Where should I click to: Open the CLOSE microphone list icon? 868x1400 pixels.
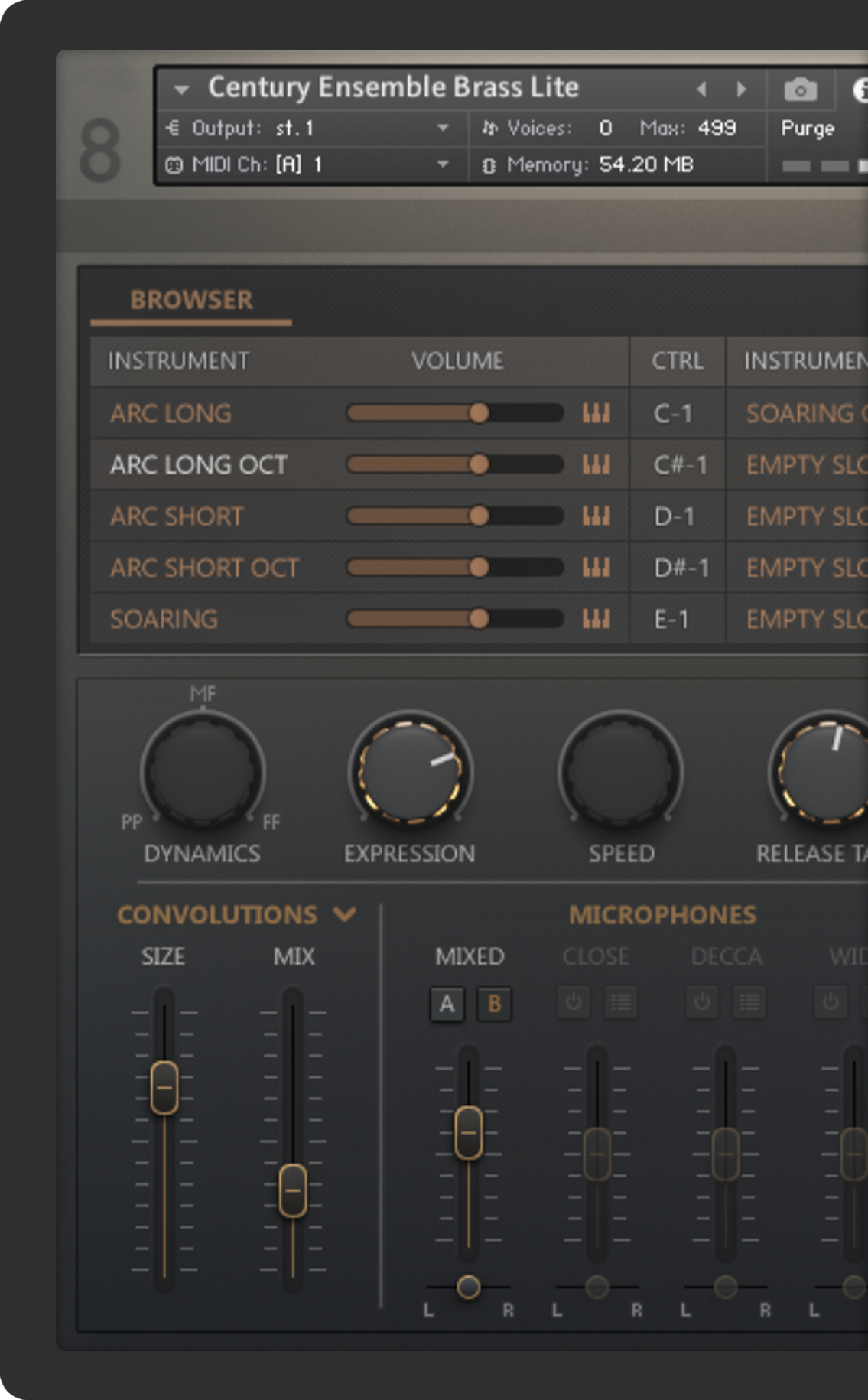[x=620, y=1002]
